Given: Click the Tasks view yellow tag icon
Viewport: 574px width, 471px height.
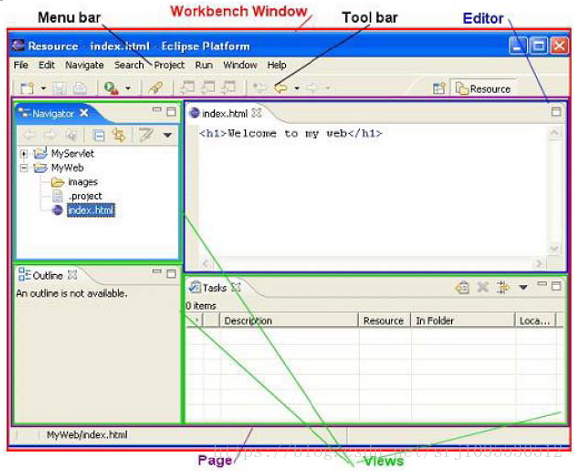Looking at the screenshot, I should (462, 287).
